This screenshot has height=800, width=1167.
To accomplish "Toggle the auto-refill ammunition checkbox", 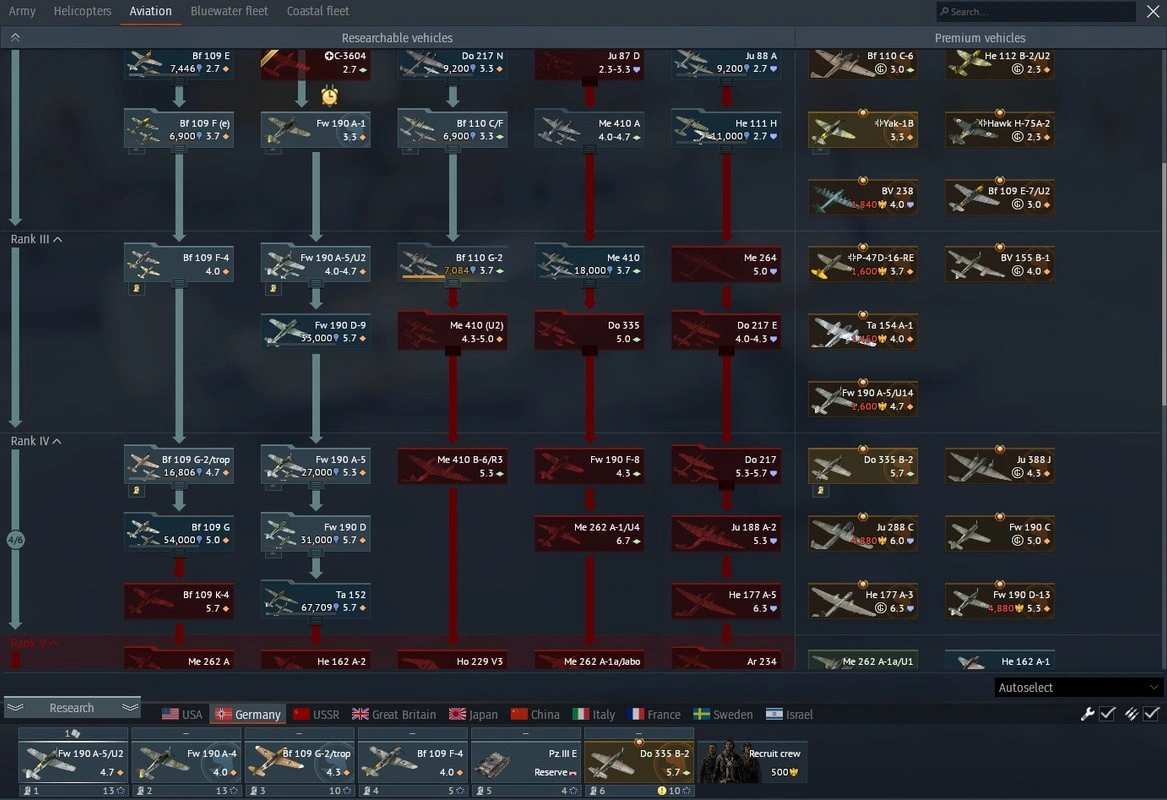I will pyautogui.click(x=1151, y=713).
